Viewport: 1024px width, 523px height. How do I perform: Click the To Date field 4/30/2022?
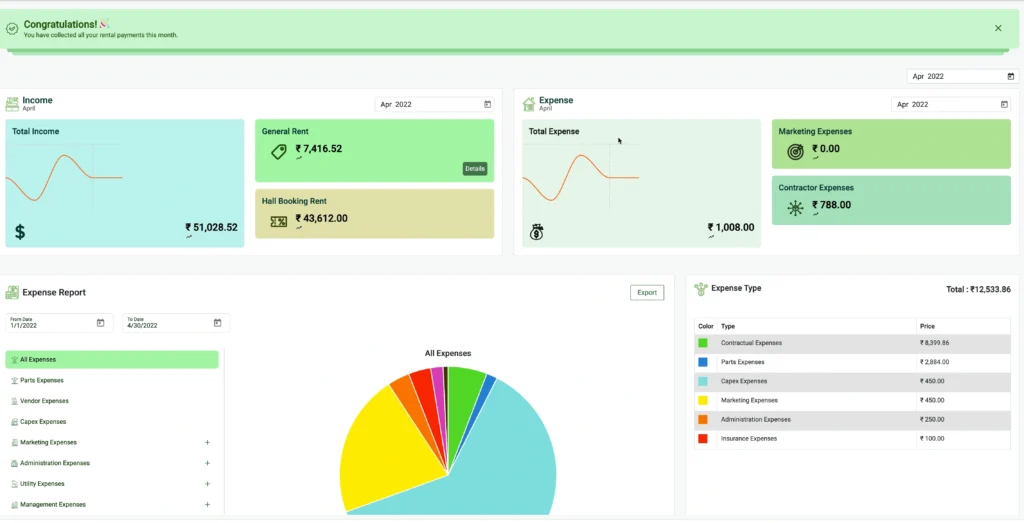click(176, 323)
